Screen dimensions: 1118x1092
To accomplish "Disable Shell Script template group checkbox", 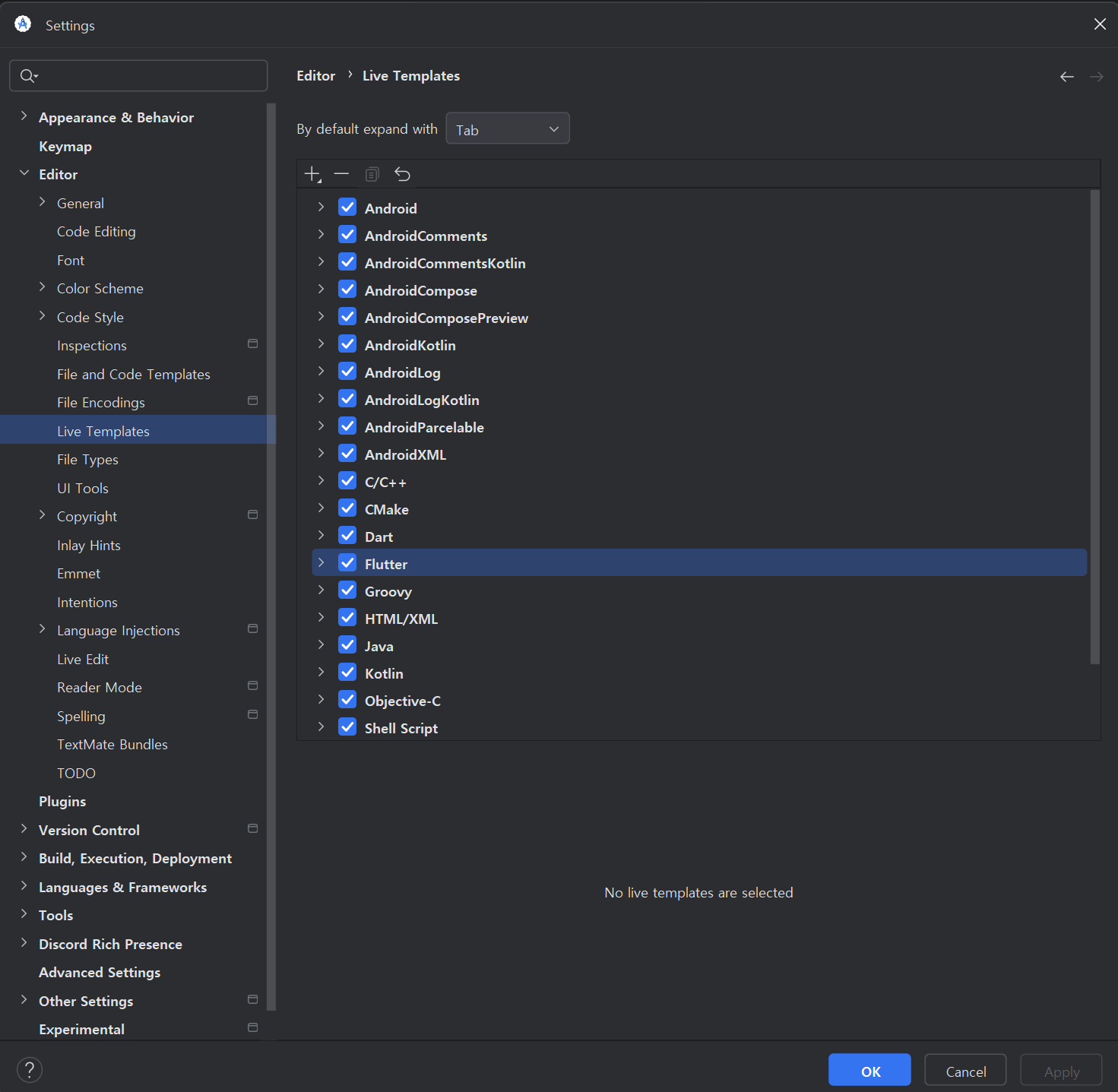I will tap(347, 727).
